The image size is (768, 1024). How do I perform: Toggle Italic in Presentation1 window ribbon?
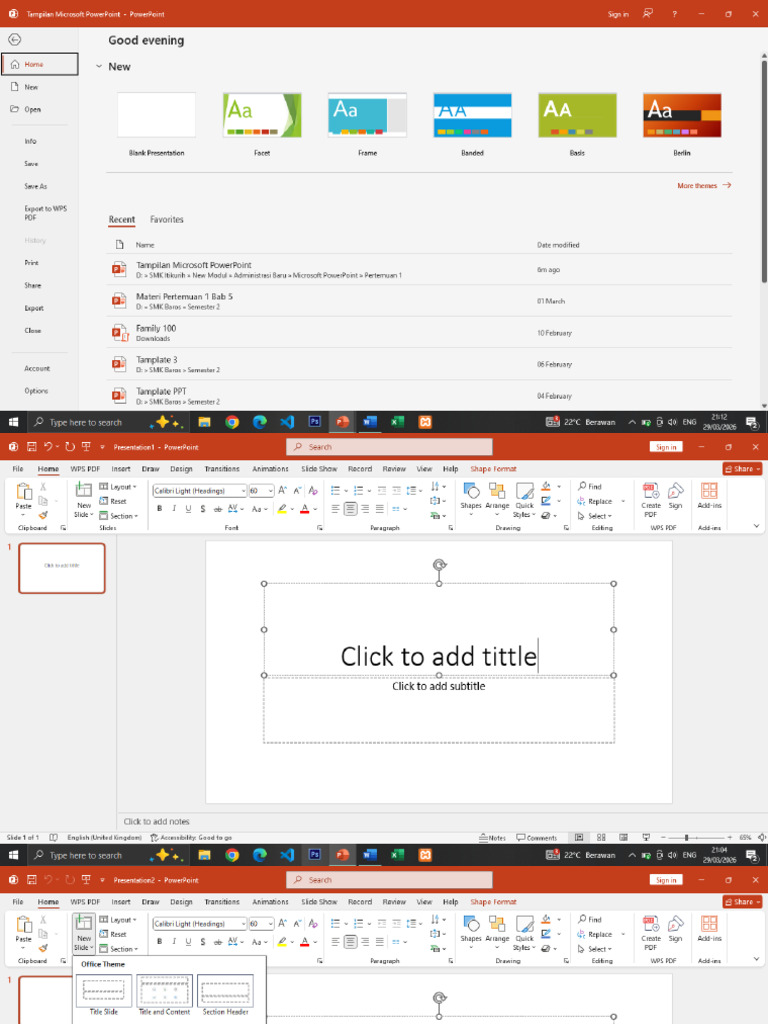174,509
